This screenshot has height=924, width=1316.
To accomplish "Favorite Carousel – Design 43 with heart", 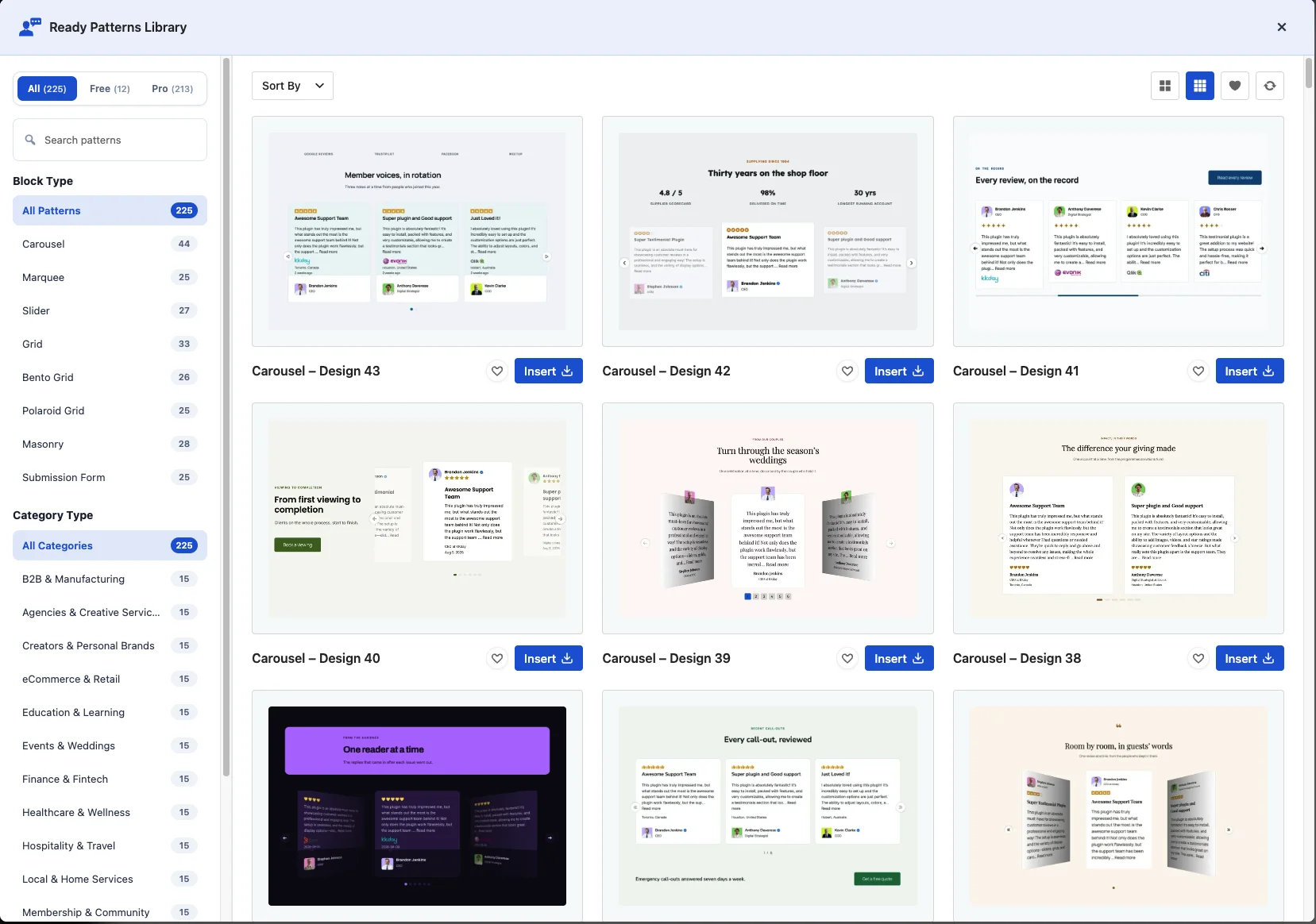I will click(497, 371).
